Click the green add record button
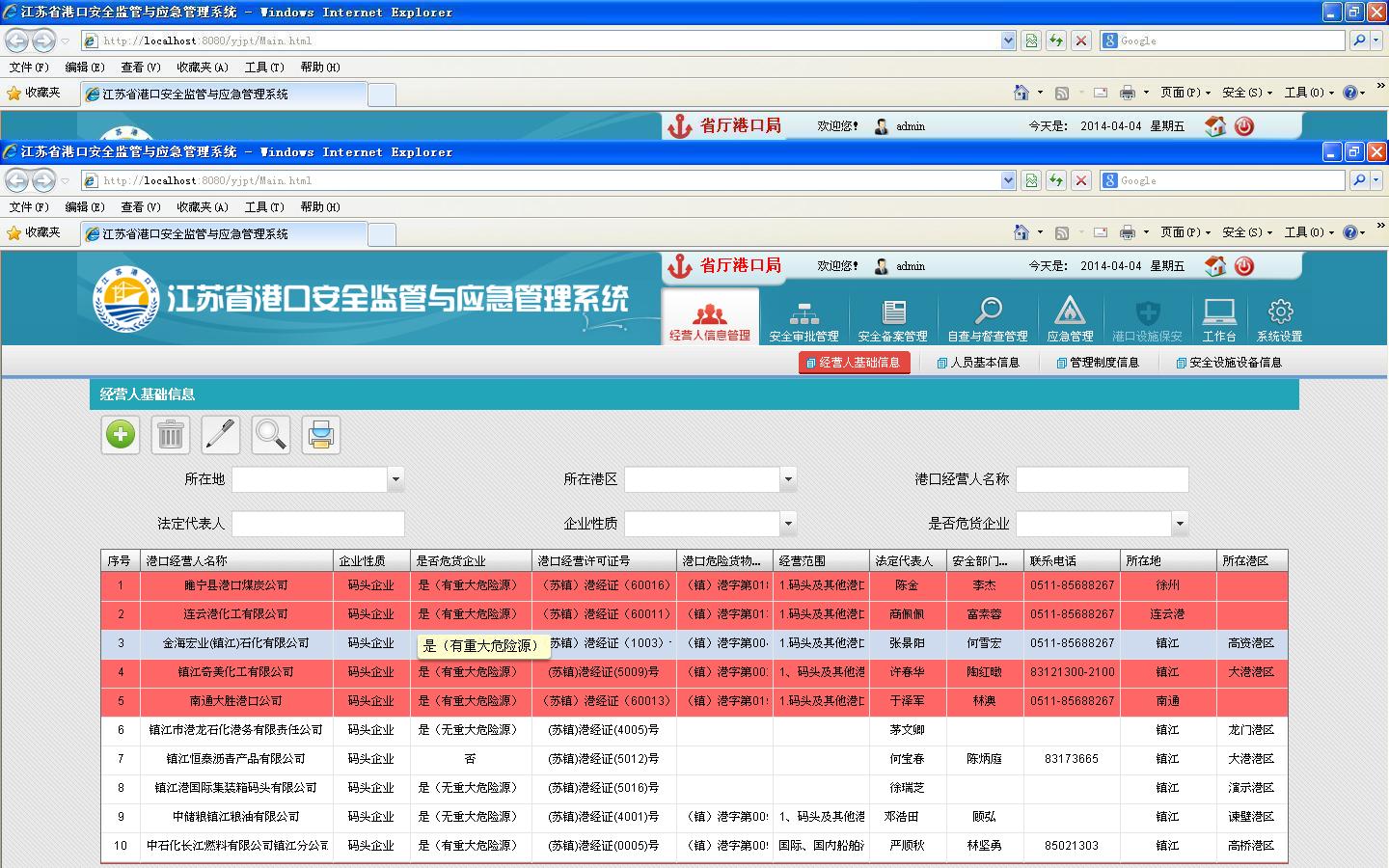This screenshot has width=1389, height=868. tap(121, 435)
